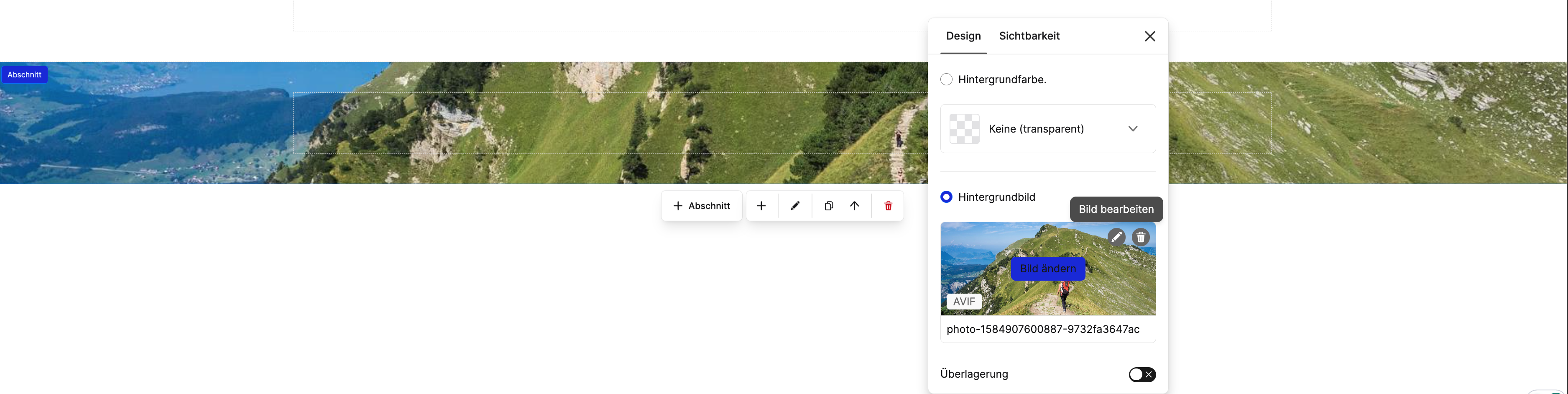Screen dimensions: 1568x394
Task: Click the transparent checkerboard color swatch
Action: click(x=965, y=129)
